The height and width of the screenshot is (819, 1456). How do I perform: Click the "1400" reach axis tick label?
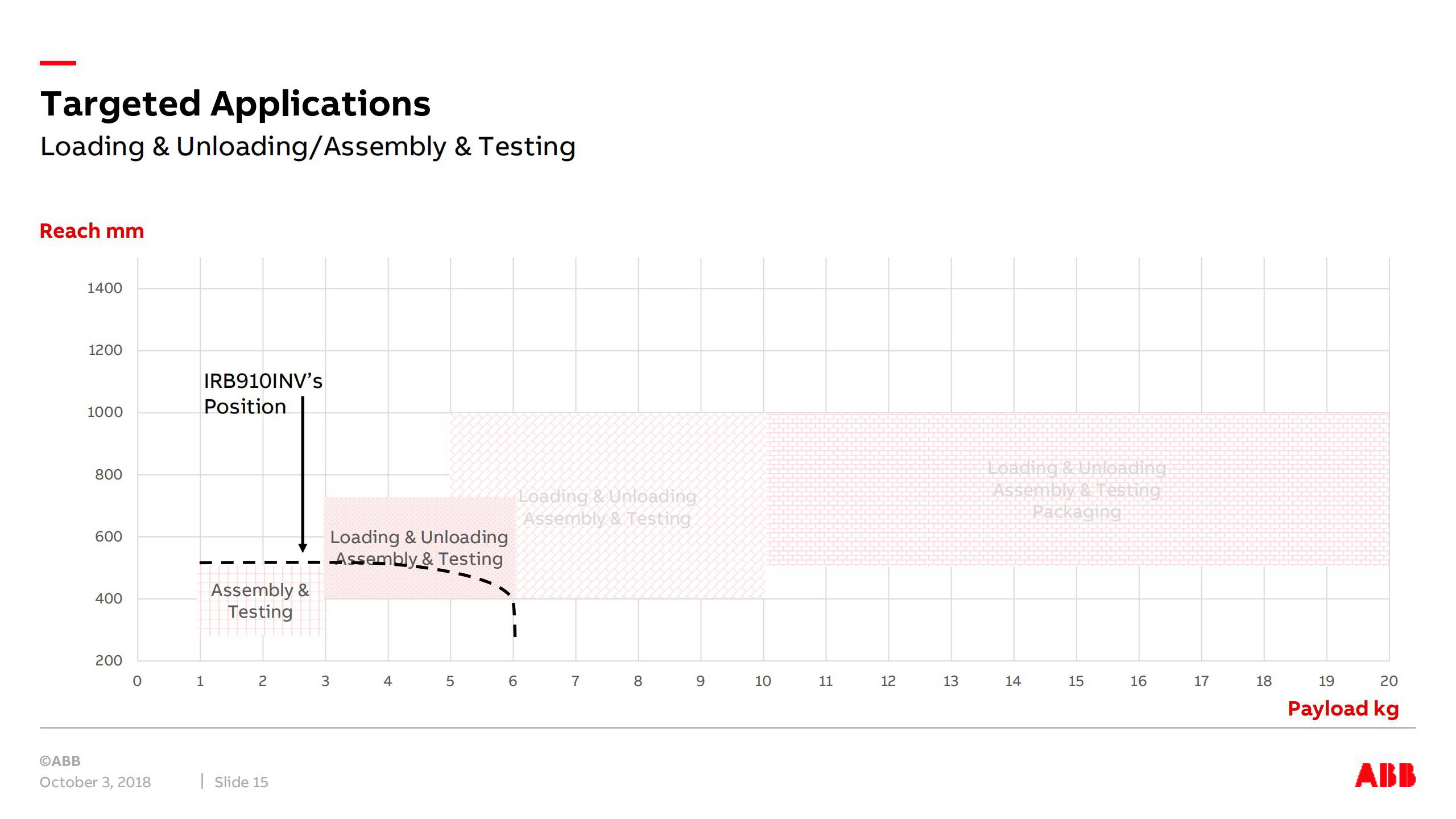[105, 288]
